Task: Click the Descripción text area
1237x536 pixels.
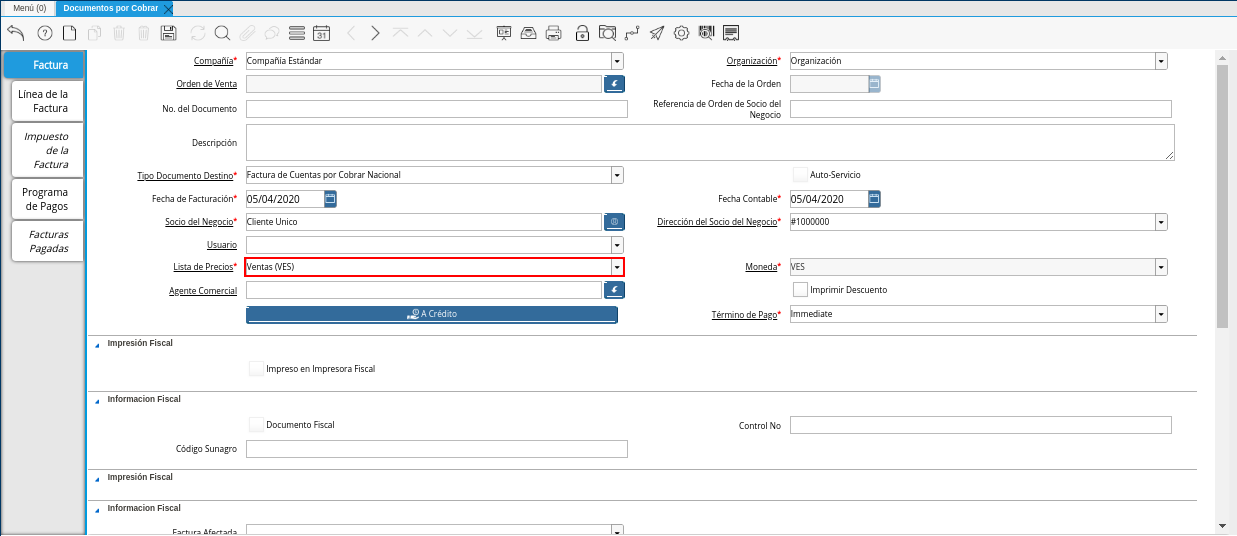Action: coord(710,143)
